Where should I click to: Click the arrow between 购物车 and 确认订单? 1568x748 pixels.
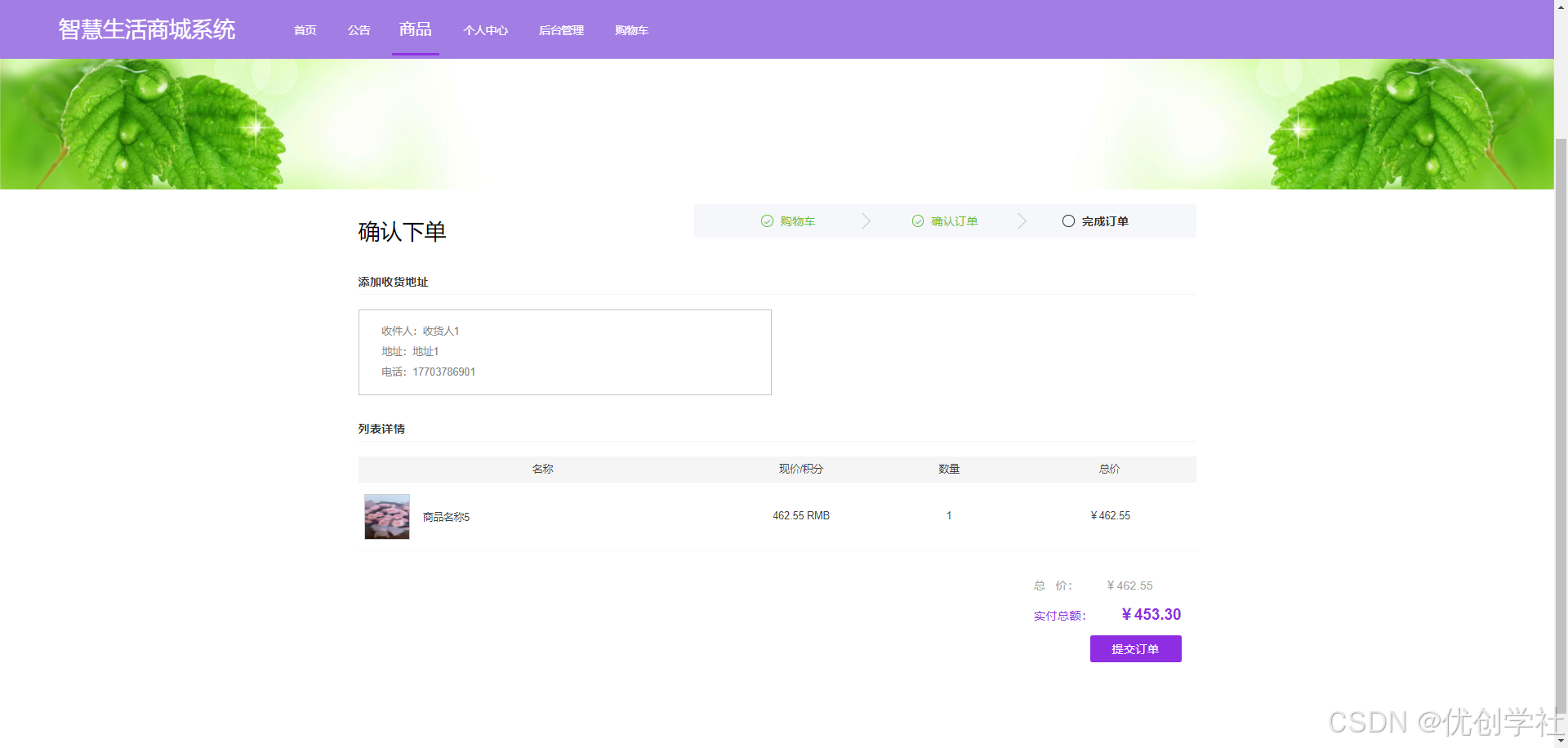tap(866, 220)
